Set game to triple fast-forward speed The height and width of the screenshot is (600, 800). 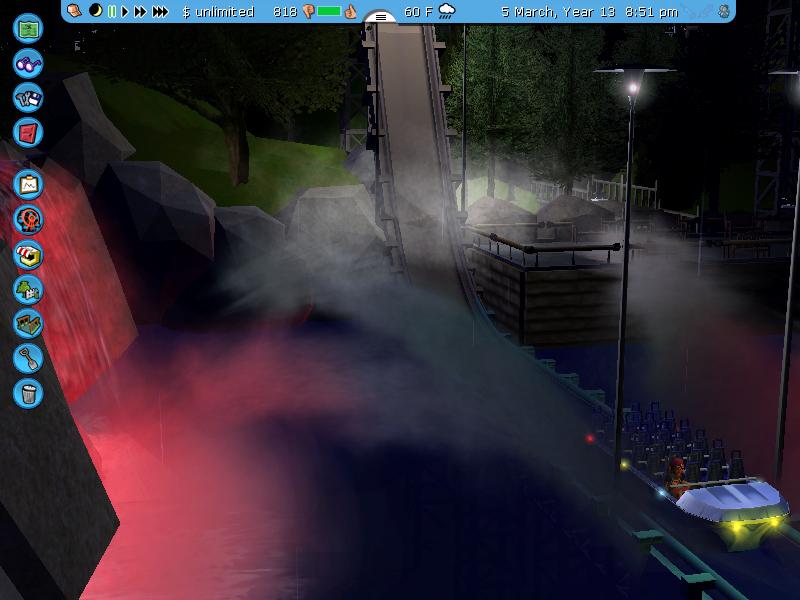[160, 11]
